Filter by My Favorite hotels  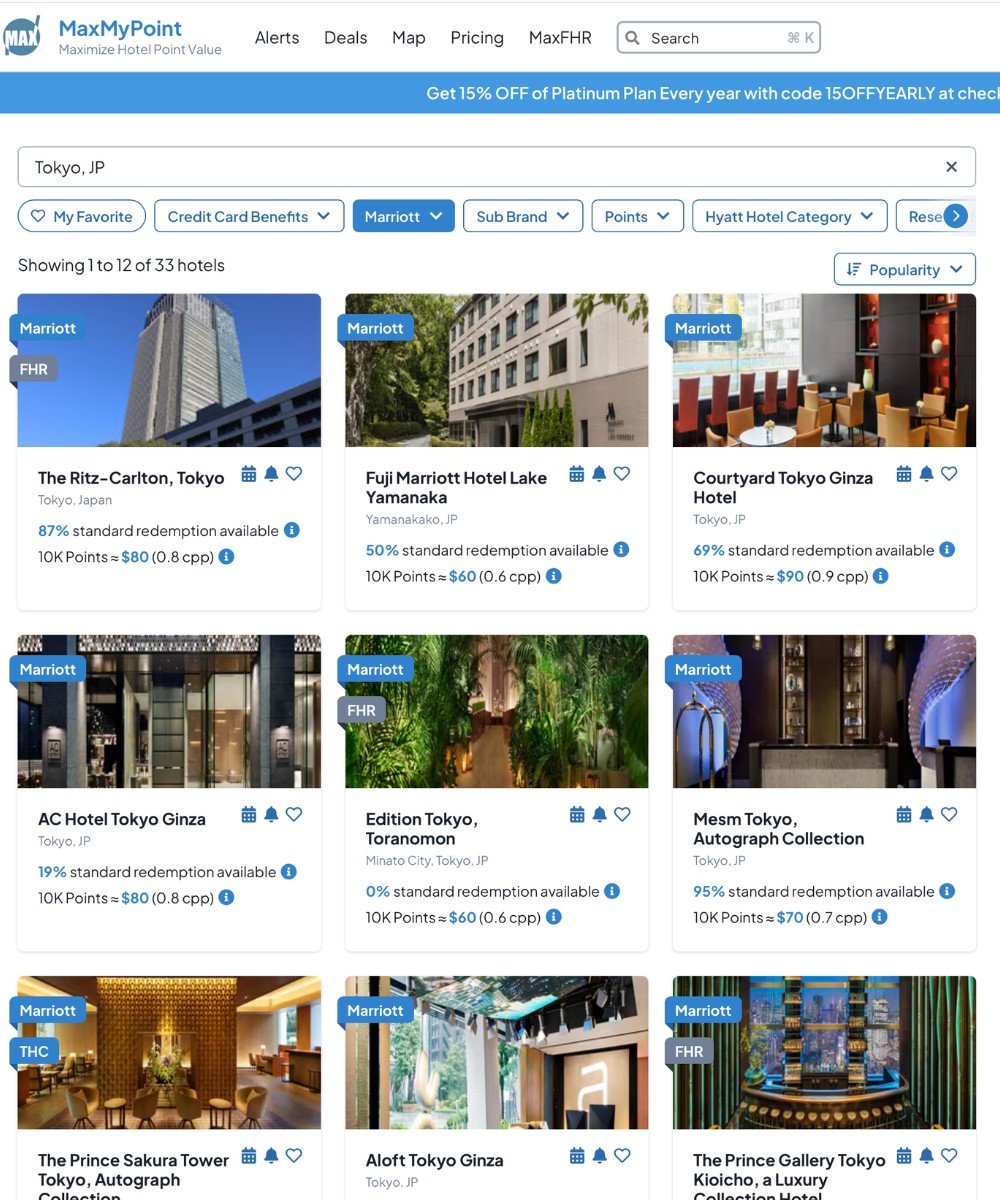pos(82,216)
